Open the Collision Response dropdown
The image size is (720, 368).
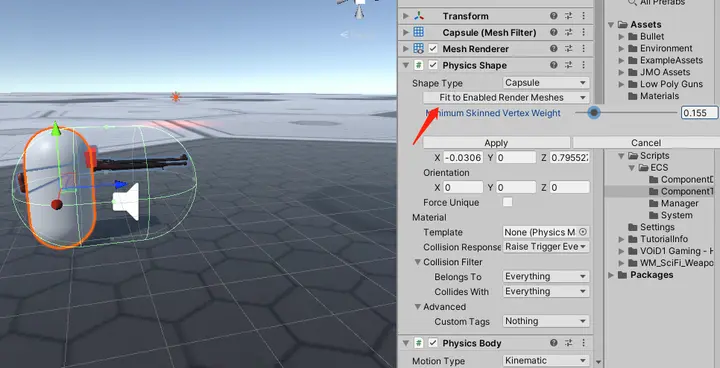tap(546, 247)
